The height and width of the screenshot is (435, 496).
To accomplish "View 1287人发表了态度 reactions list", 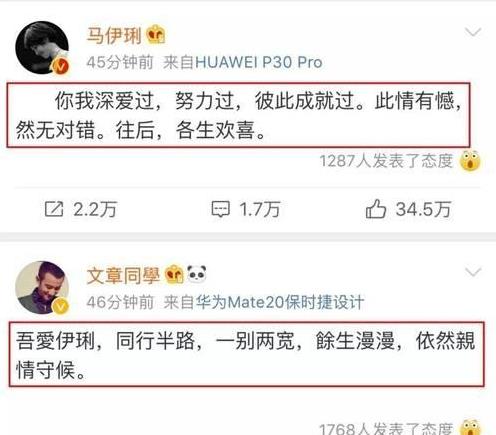I will [386, 161].
